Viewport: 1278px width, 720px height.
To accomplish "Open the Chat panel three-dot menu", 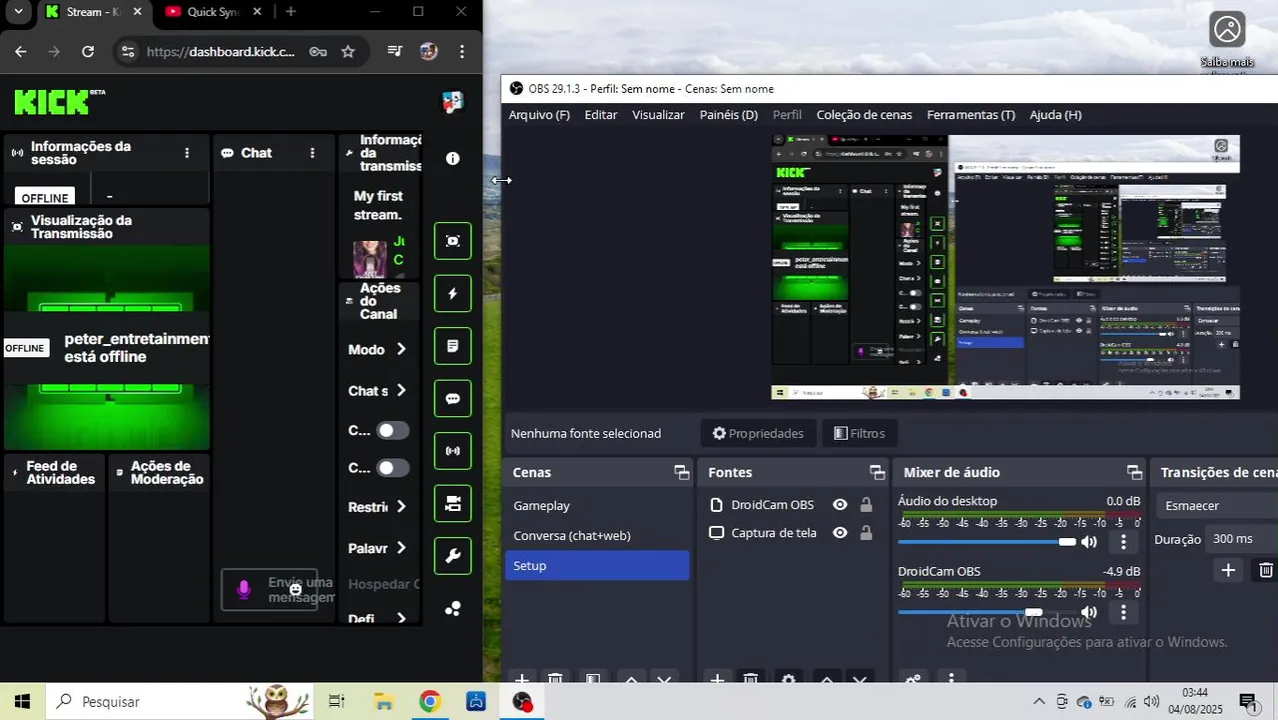I will click(312, 153).
